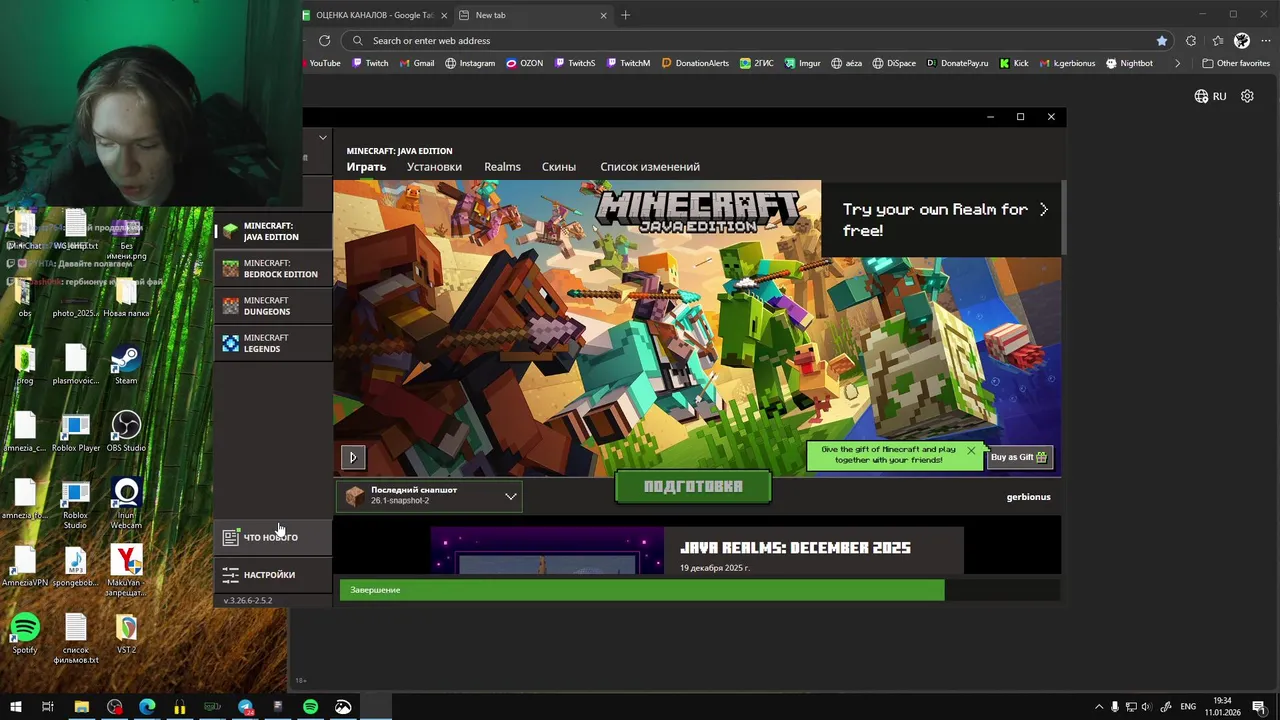Viewport: 1280px width, 720px height.
Task: Open the browser three-dot menu
Action: pos(1264,41)
